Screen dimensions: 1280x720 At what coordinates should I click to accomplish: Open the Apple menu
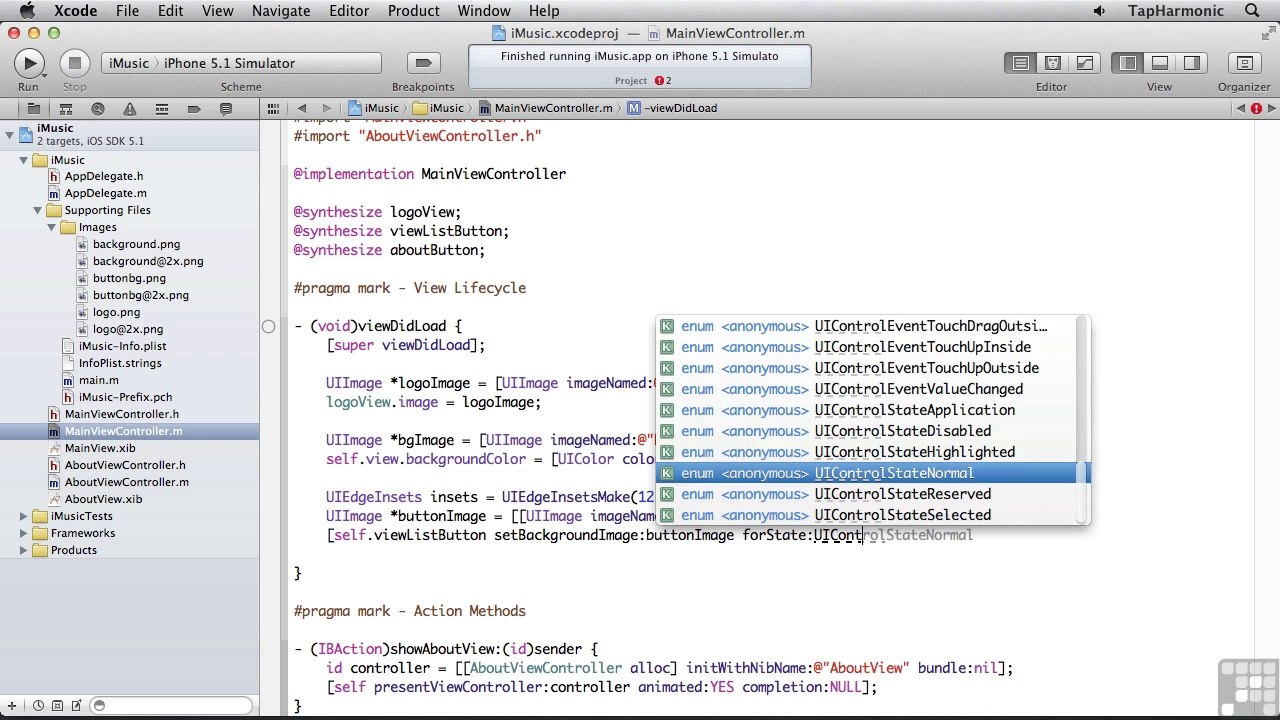(x=27, y=11)
